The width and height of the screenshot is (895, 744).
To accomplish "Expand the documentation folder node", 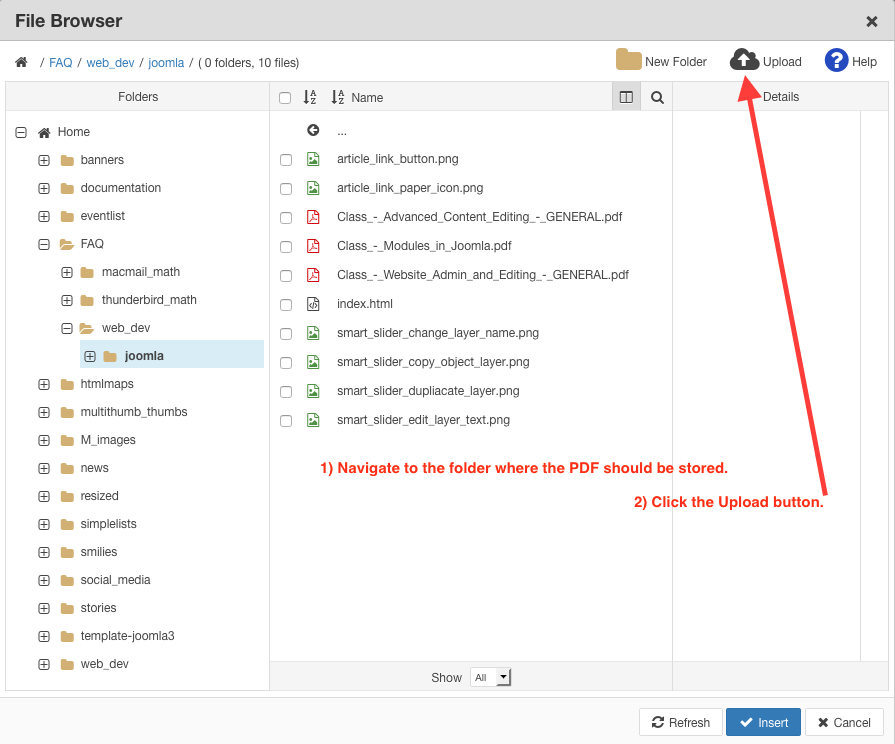I will coord(44,188).
